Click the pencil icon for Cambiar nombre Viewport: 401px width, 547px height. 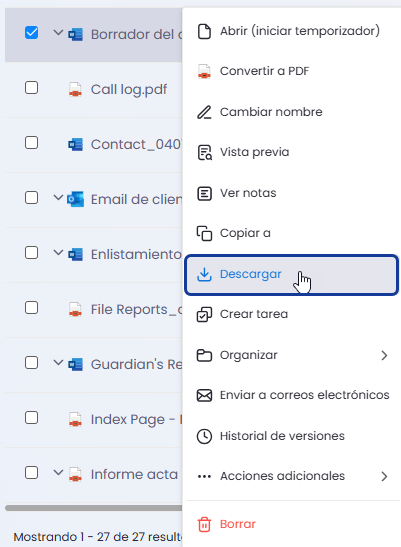coord(204,112)
